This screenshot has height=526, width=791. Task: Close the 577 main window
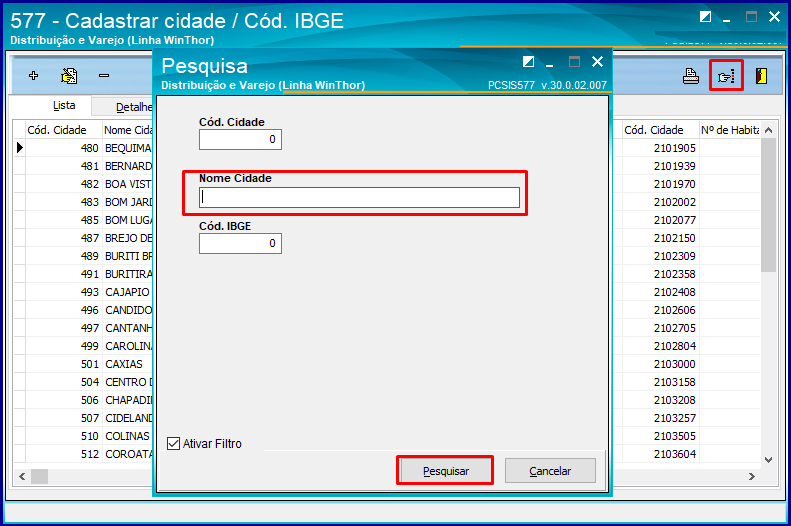coord(774,17)
